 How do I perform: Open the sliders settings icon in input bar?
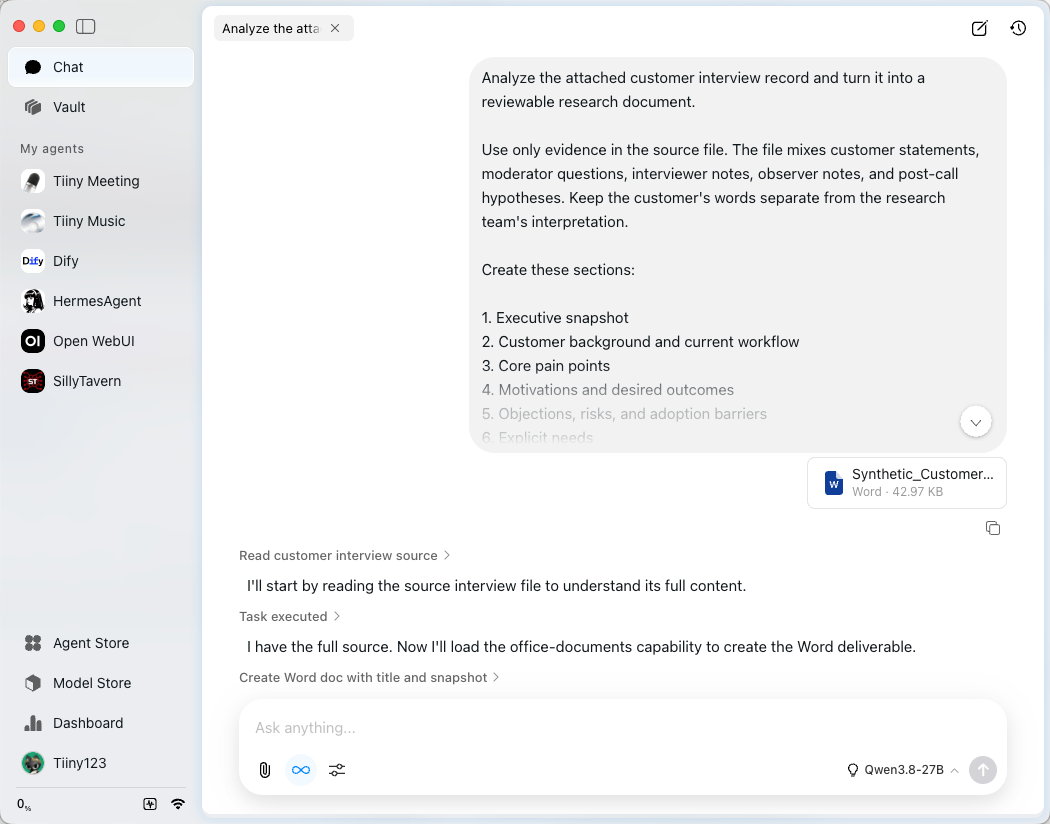[x=337, y=770]
